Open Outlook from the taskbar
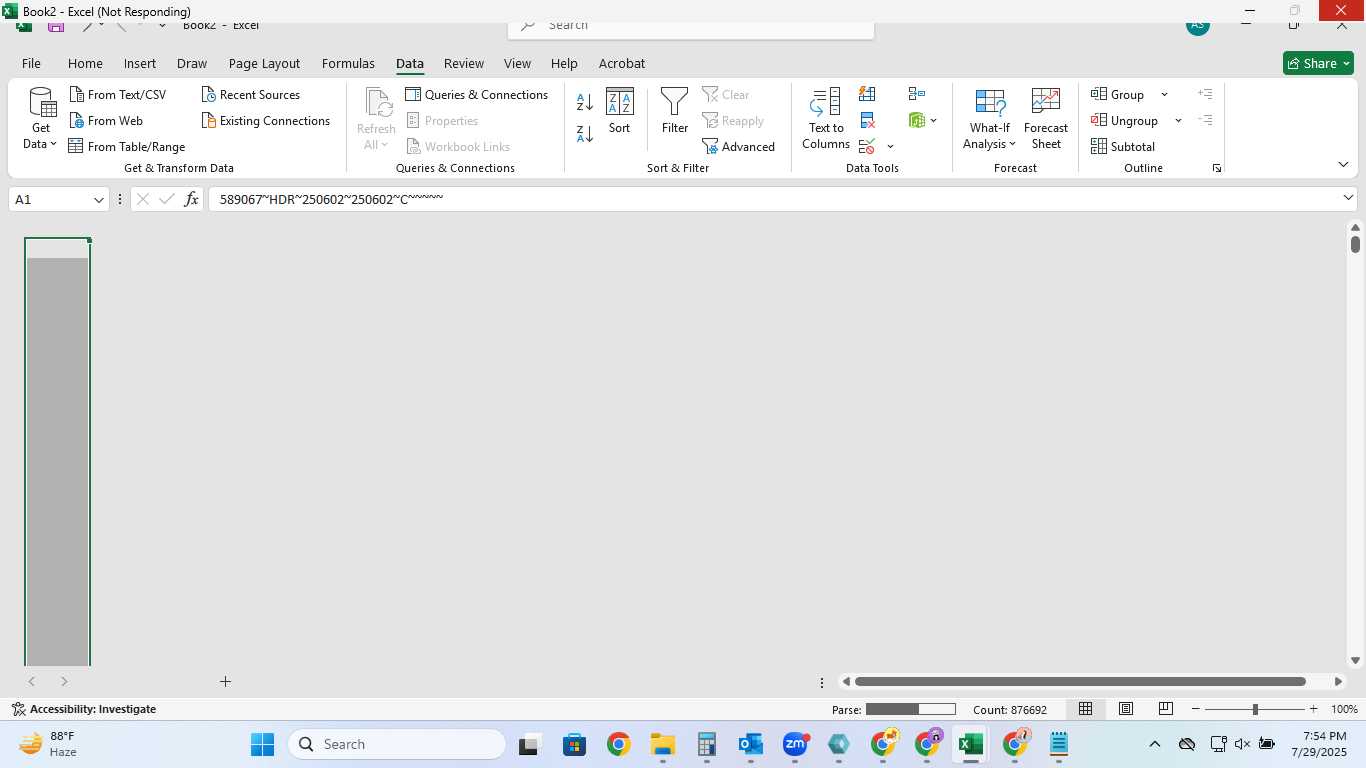1366x768 pixels. [x=751, y=745]
